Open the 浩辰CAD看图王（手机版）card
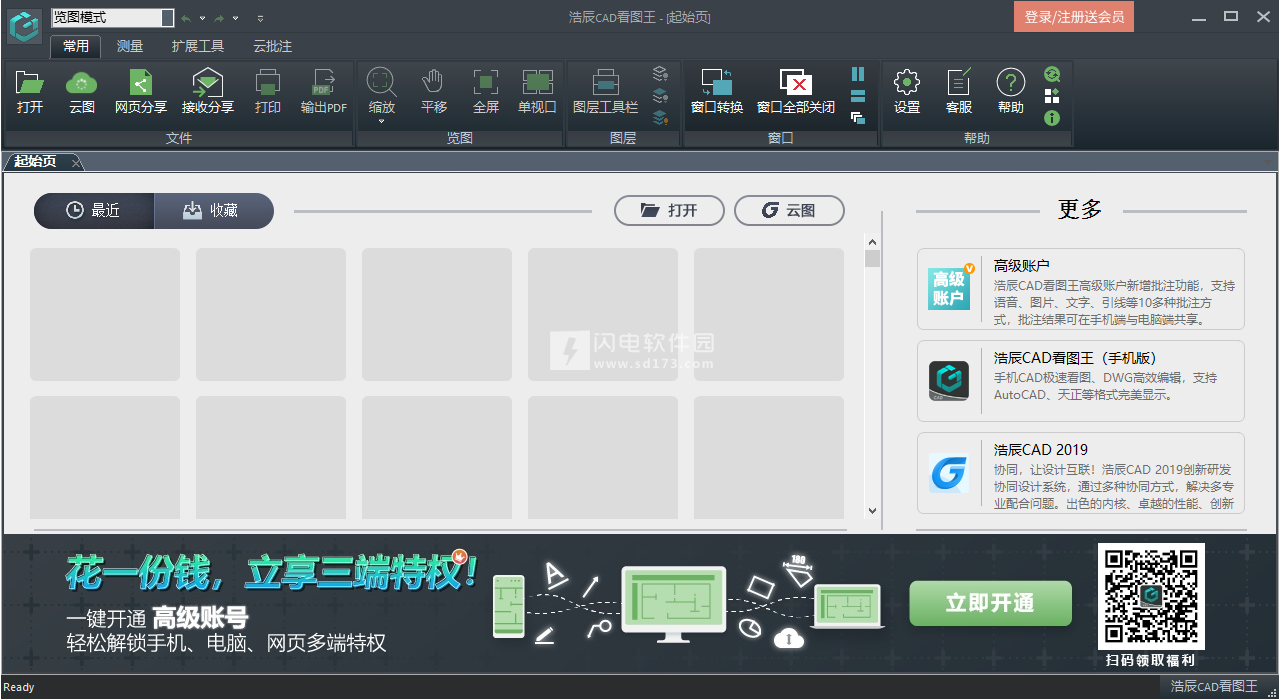1280x700 pixels. click(1081, 381)
